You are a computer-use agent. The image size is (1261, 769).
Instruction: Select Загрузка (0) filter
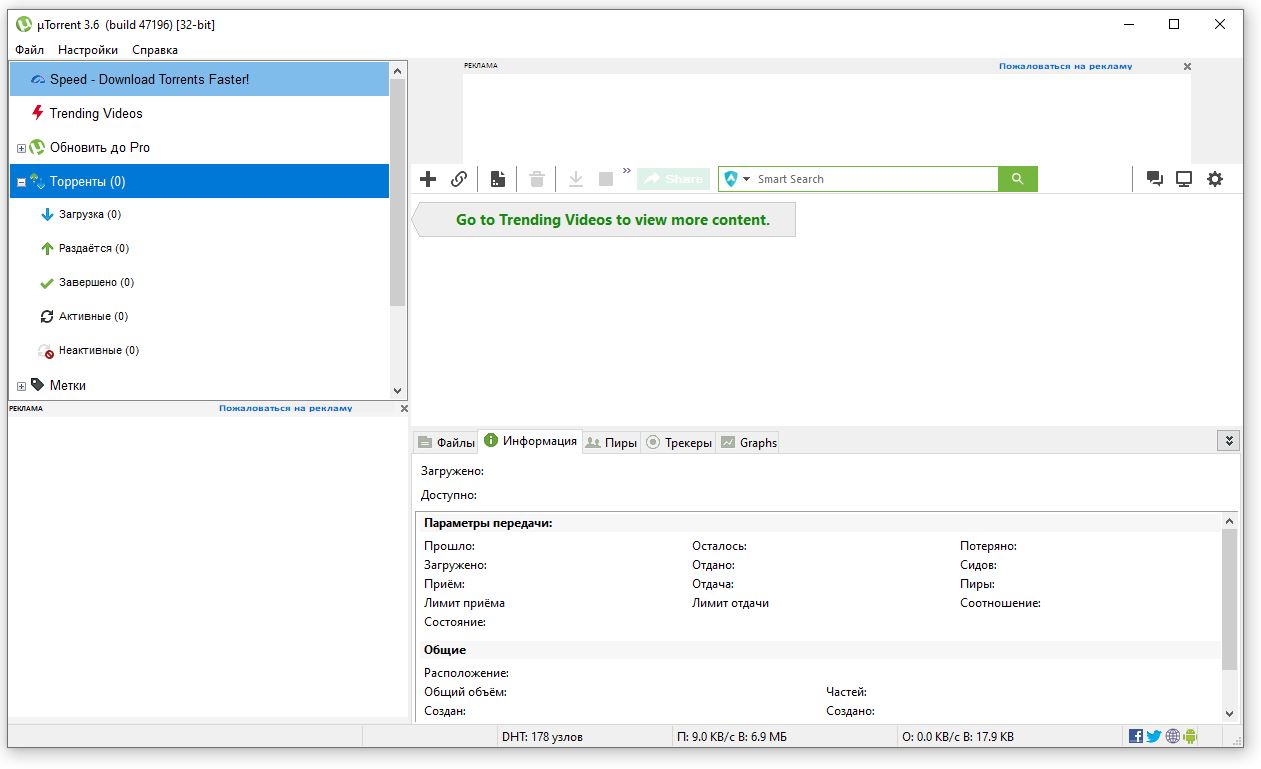(199, 214)
